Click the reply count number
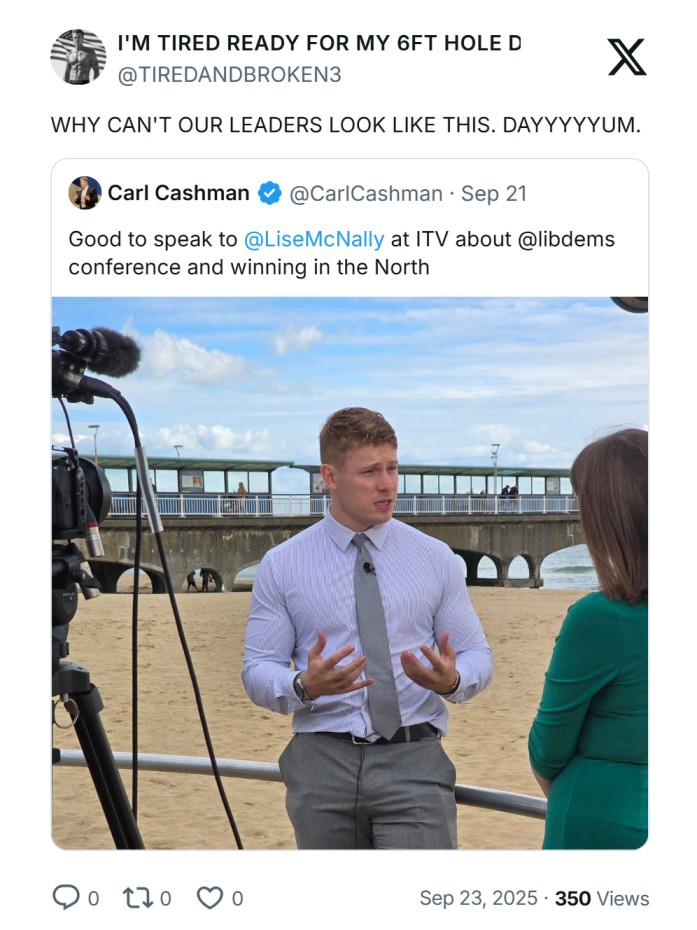The image size is (697, 930). click(93, 899)
